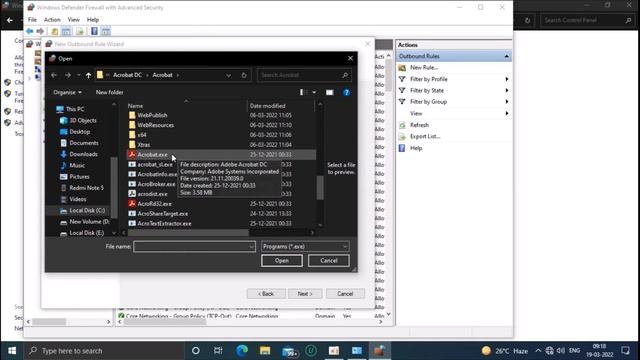This screenshot has width=640, height=360.
Task: Sort files by Date modified column
Action: pos(267,106)
